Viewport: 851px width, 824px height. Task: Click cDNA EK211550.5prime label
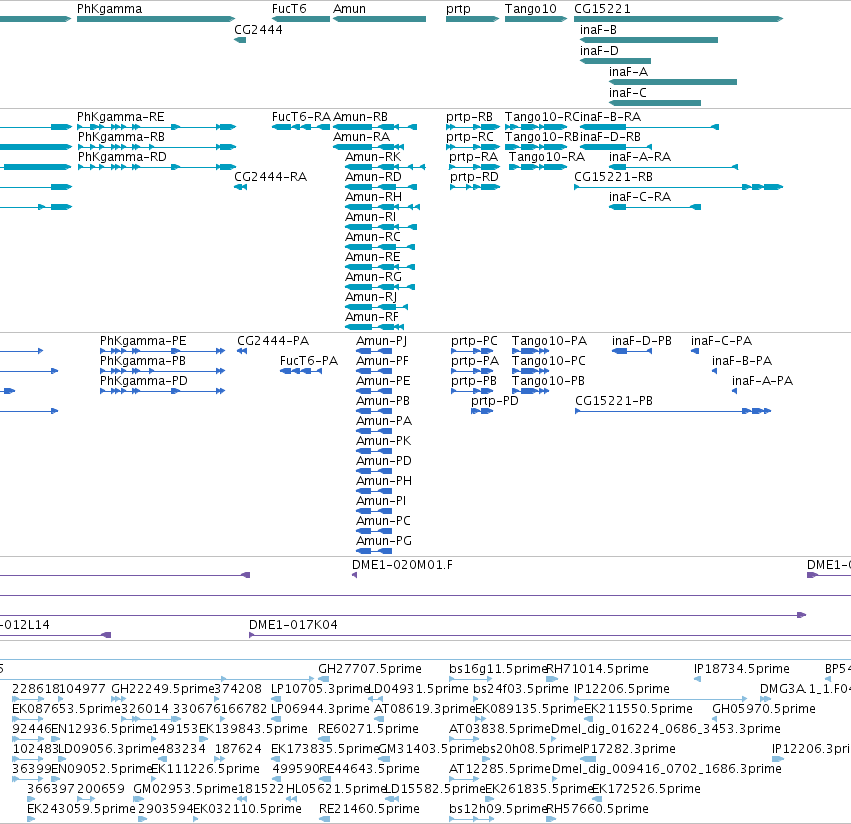click(638, 709)
